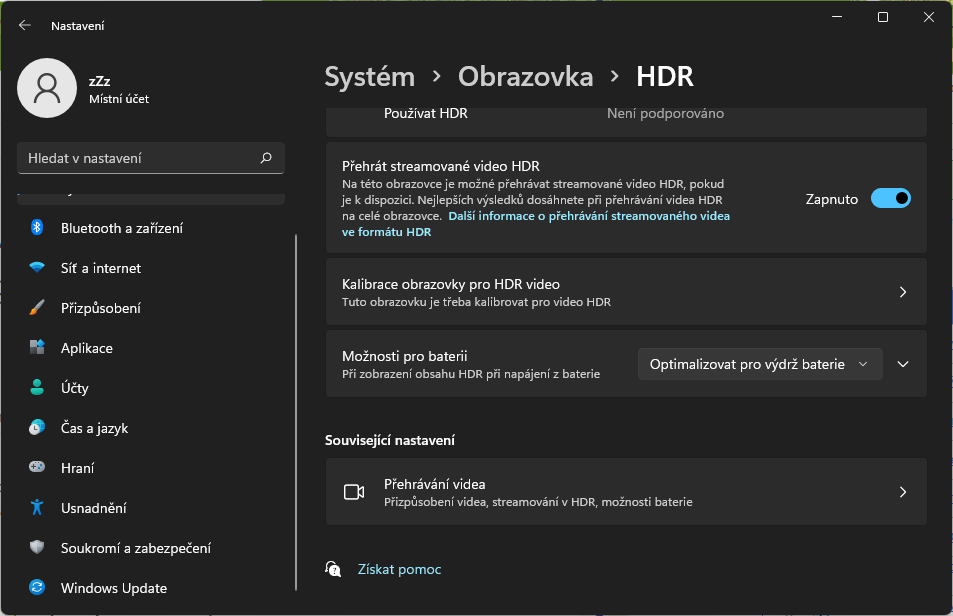Click the Bluetooth a zařízení icon
Screen dimensions: 953x616
coord(37,228)
